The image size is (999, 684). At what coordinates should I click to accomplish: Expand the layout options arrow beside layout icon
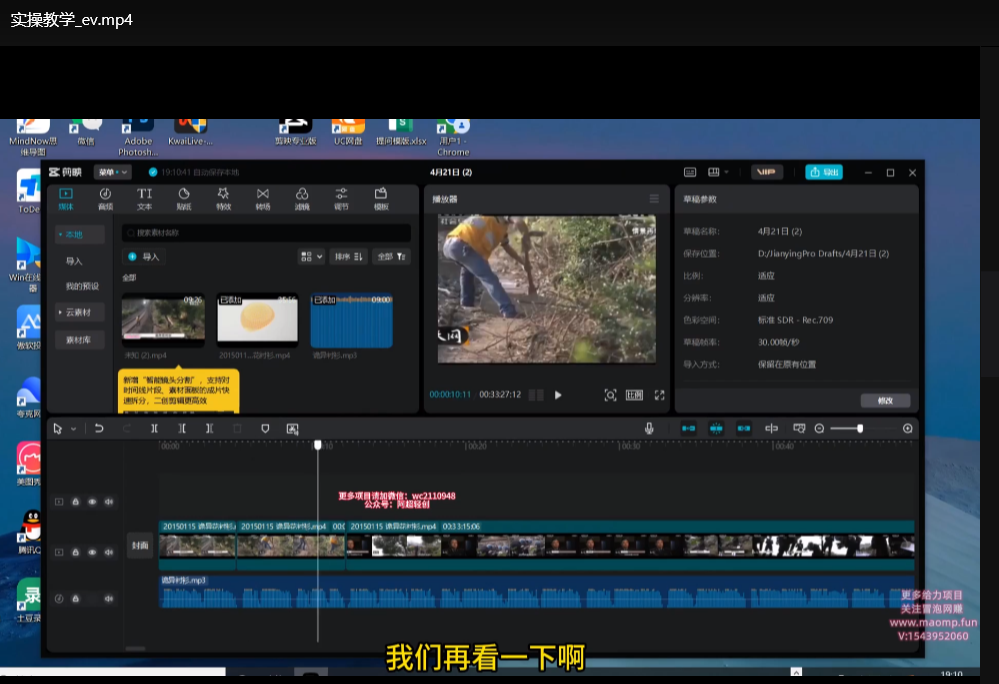click(726, 172)
